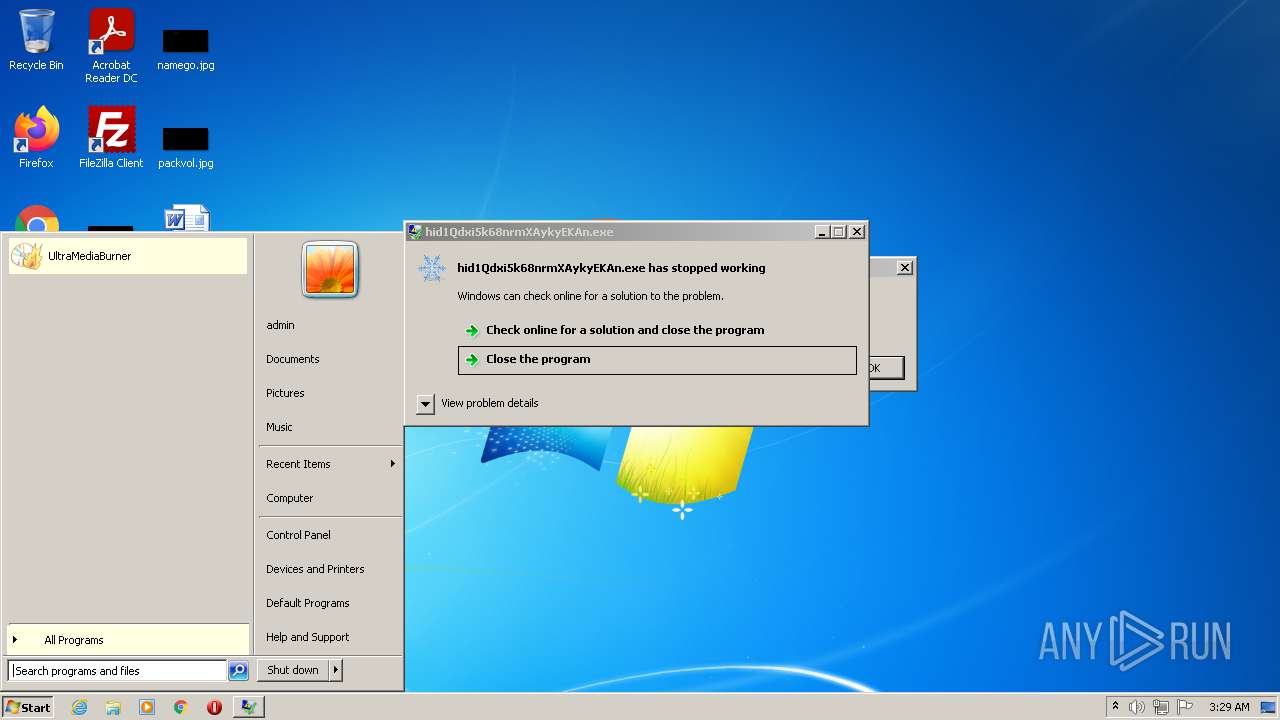Open the admin user folder
1280x720 pixels.
pos(280,325)
